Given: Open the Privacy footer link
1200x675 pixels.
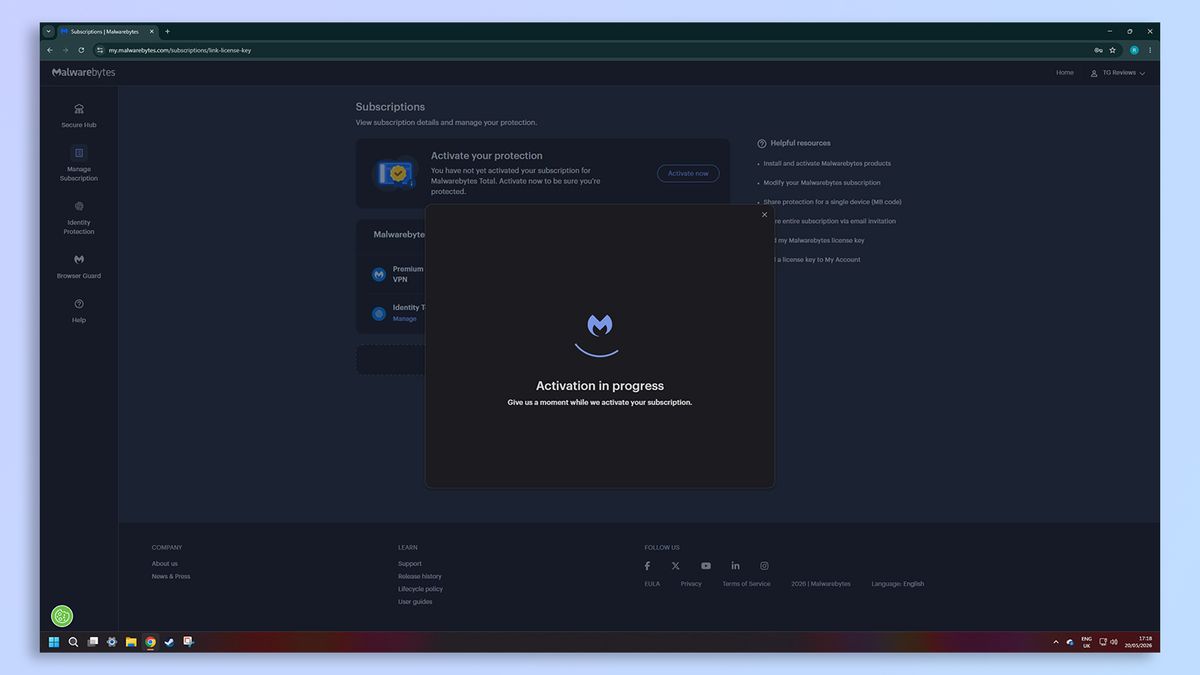Looking at the screenshot, I should pos(691,584).
